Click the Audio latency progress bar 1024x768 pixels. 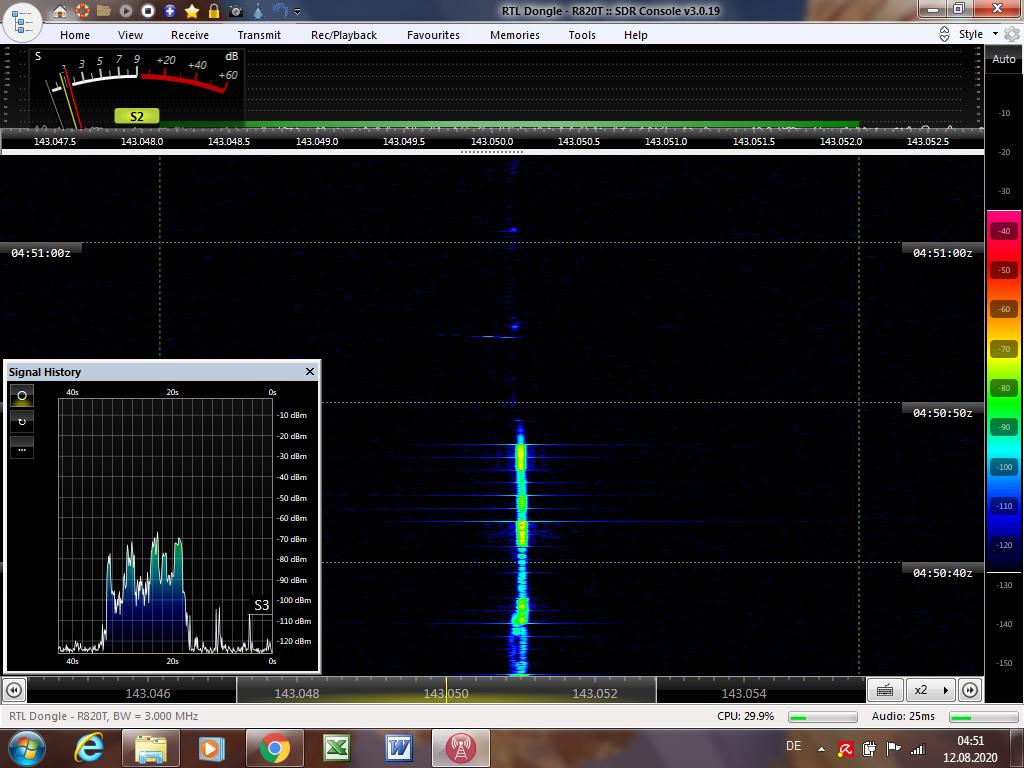pos(983,717)
